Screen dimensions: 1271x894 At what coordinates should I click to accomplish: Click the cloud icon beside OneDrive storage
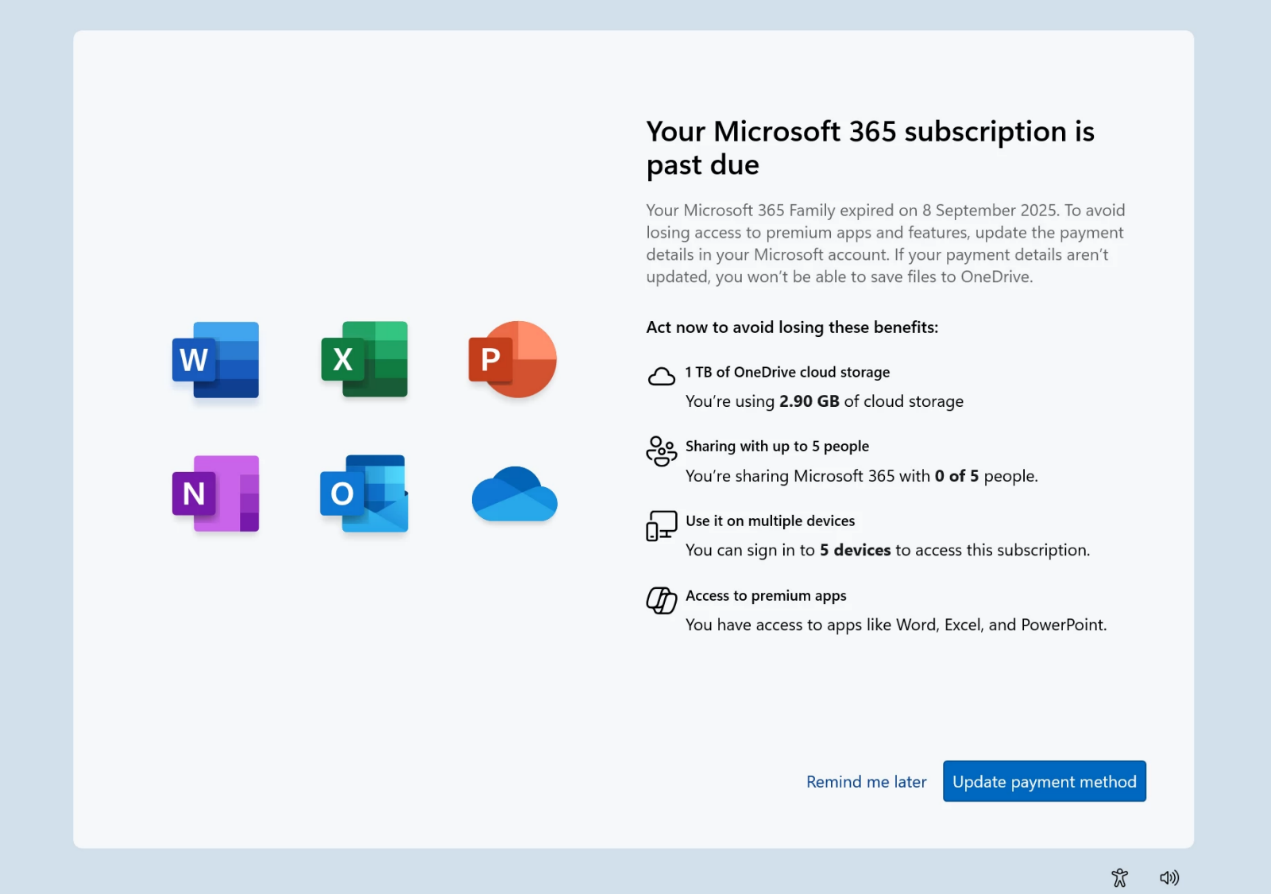661,376
